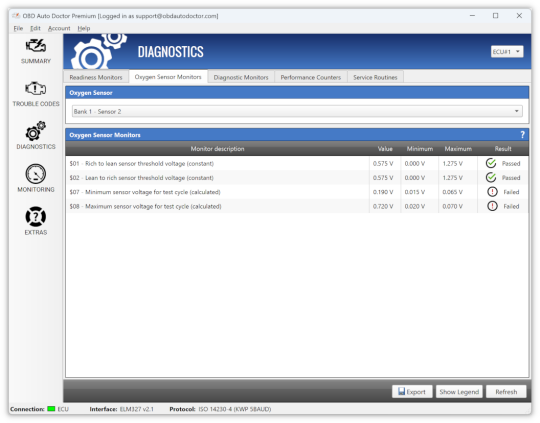Click the Show Legend button
Image resolution: width=540 pixels, height=423 pixels.
click(459, 392)
